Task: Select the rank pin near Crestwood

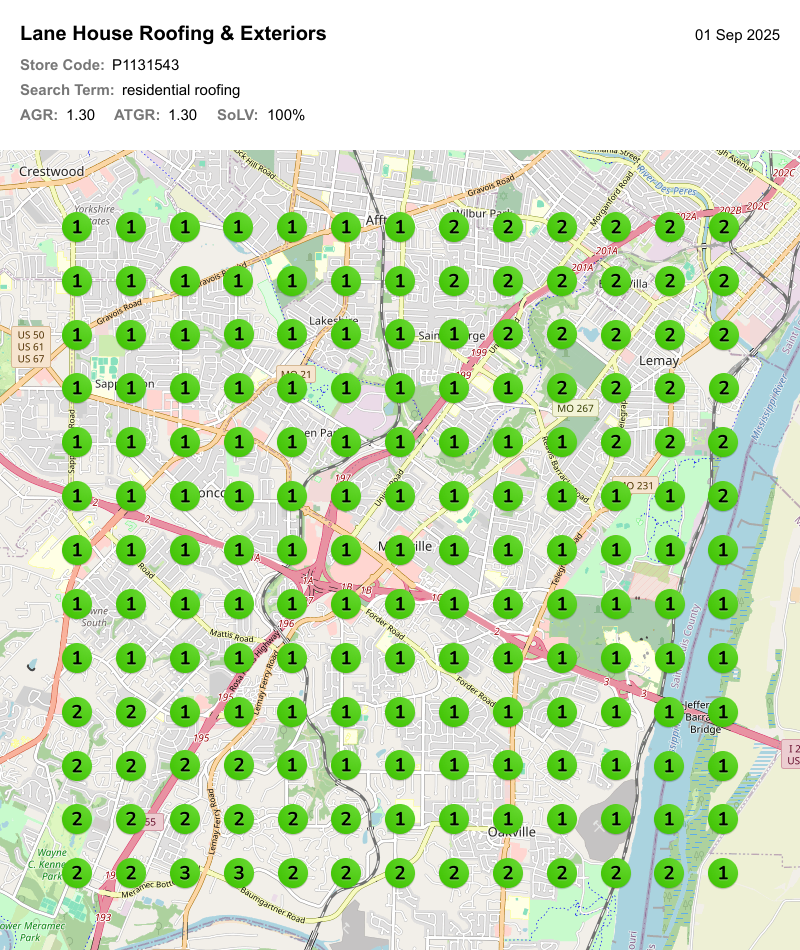Action: pyautogui.click(x=77, y=227)
